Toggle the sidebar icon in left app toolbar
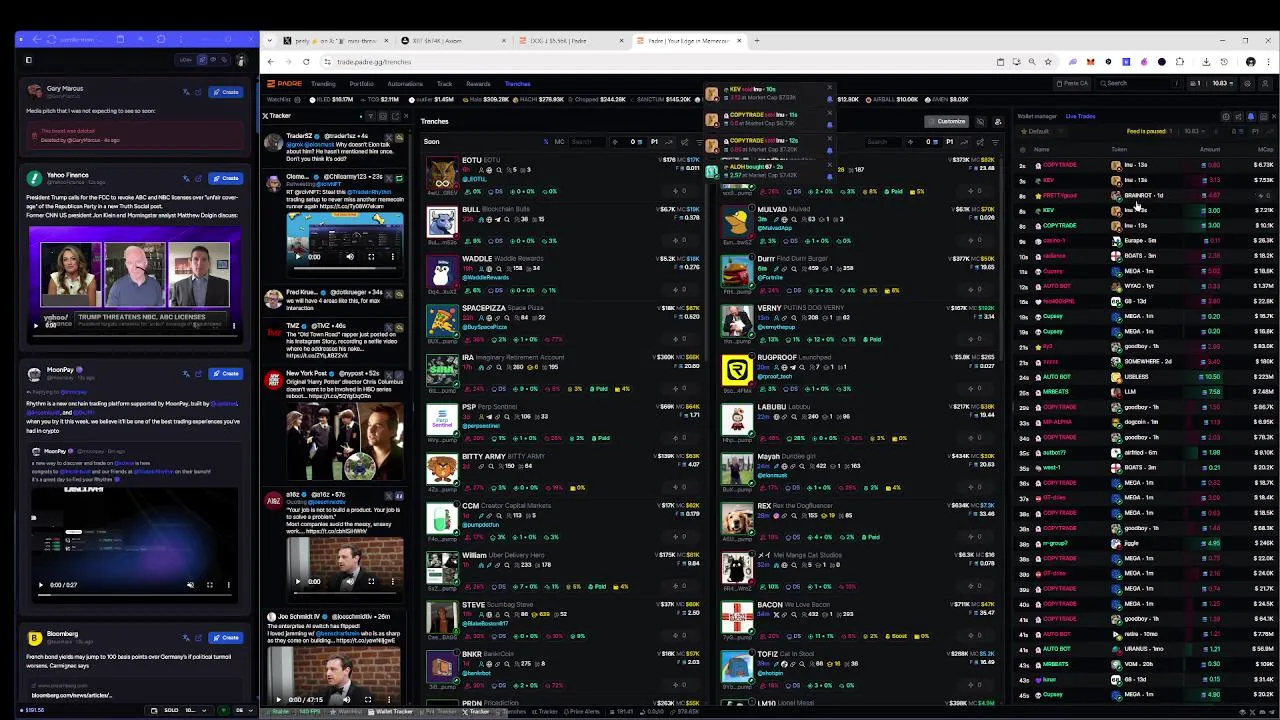1280x720 pixels. 28,60
